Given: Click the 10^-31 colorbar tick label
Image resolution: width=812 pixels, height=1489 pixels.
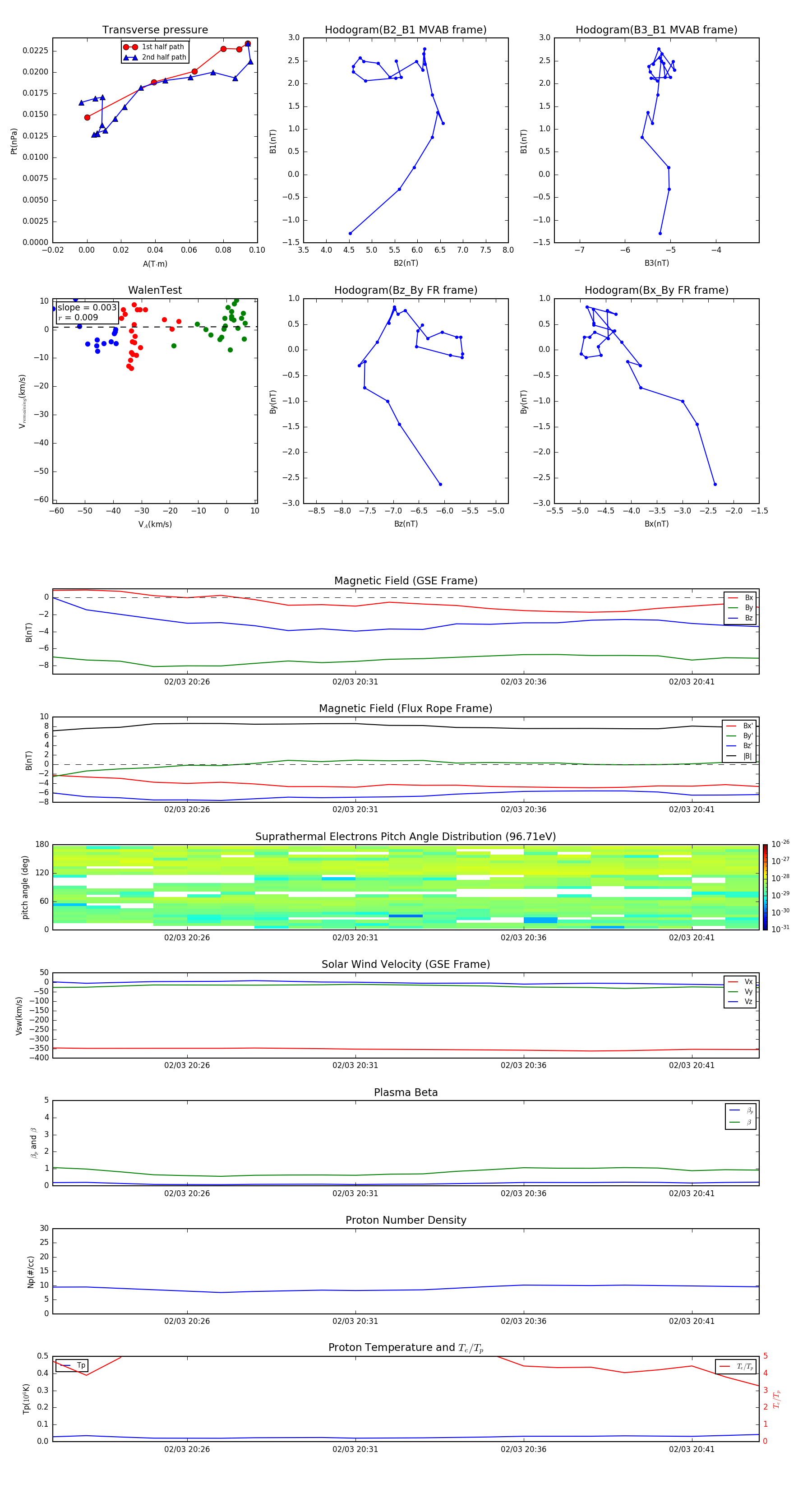Looking at the screenshot, I should click(x=780, y=929).
